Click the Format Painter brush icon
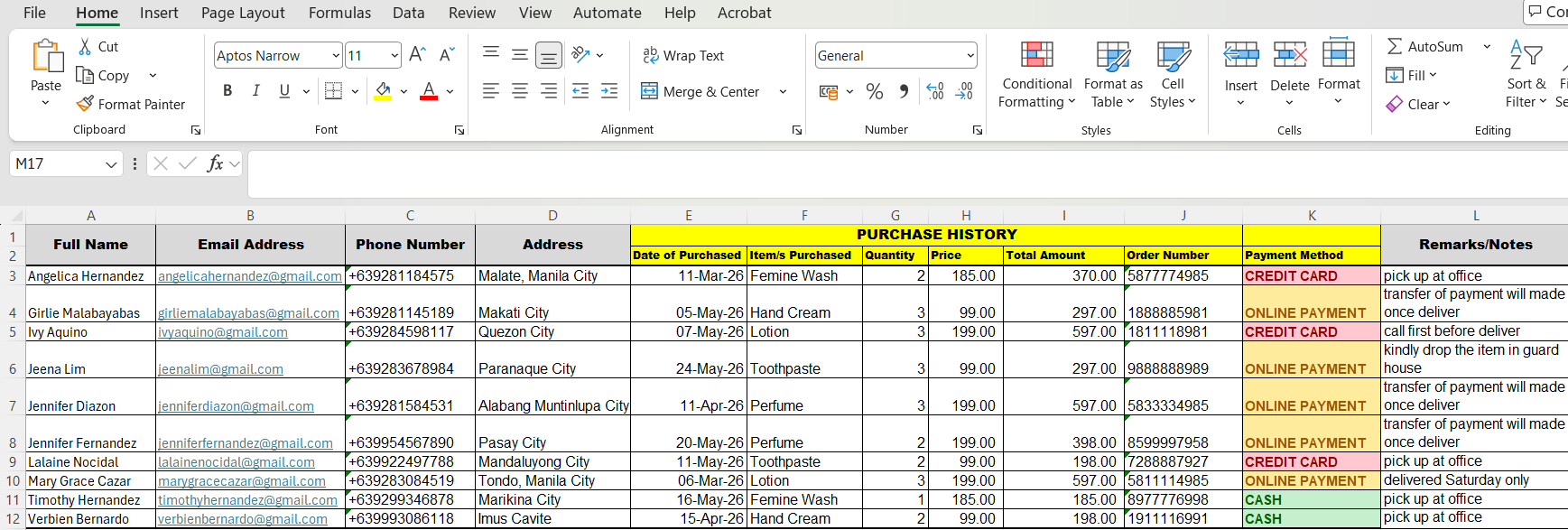The height and width of the screenshot is (530, 1568). [x=85, y=104]
